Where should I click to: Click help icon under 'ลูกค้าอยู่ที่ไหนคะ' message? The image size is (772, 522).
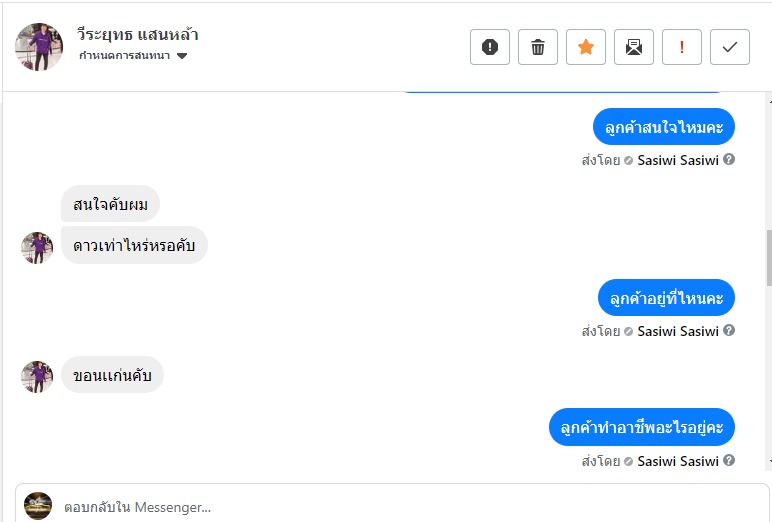(729, 331)
